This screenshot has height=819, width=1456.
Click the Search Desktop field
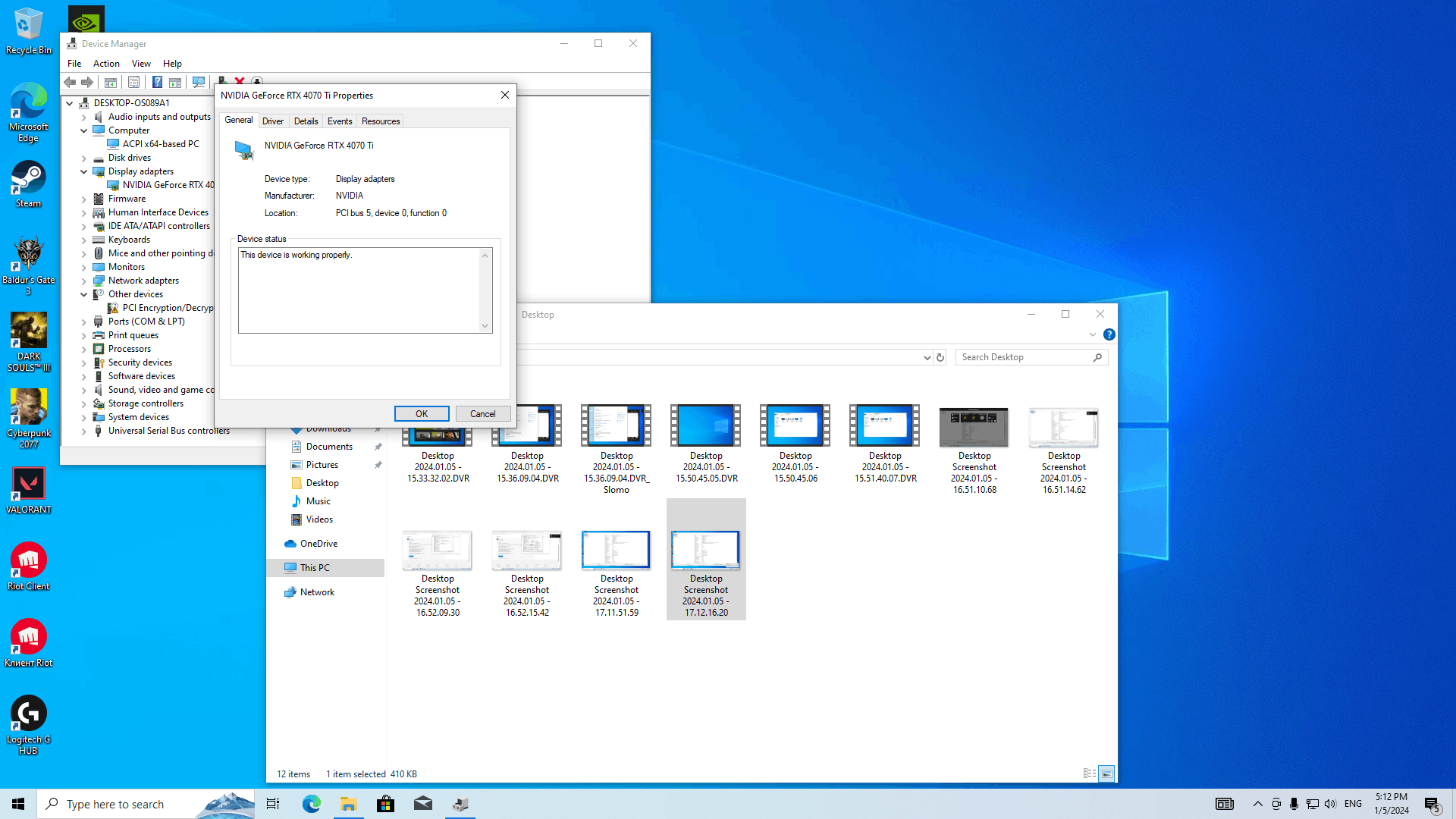tap(1024, 357)
